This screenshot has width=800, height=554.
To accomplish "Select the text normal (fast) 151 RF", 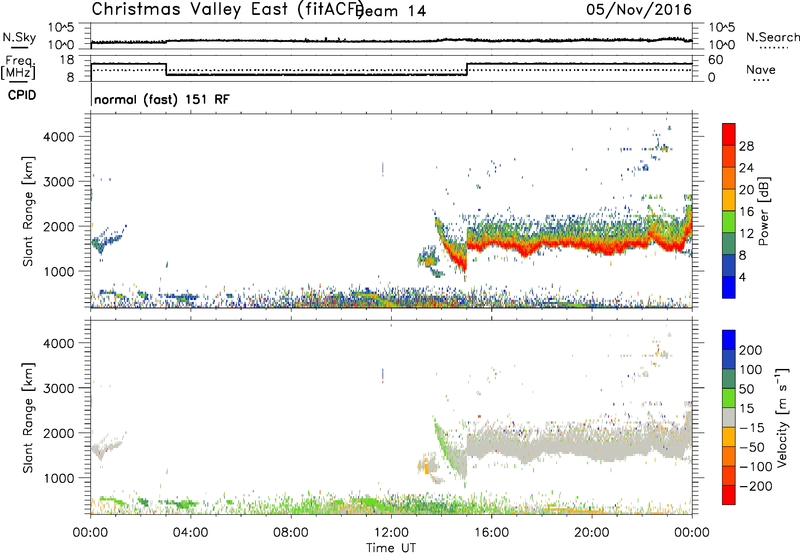I will tap(162, 99).
